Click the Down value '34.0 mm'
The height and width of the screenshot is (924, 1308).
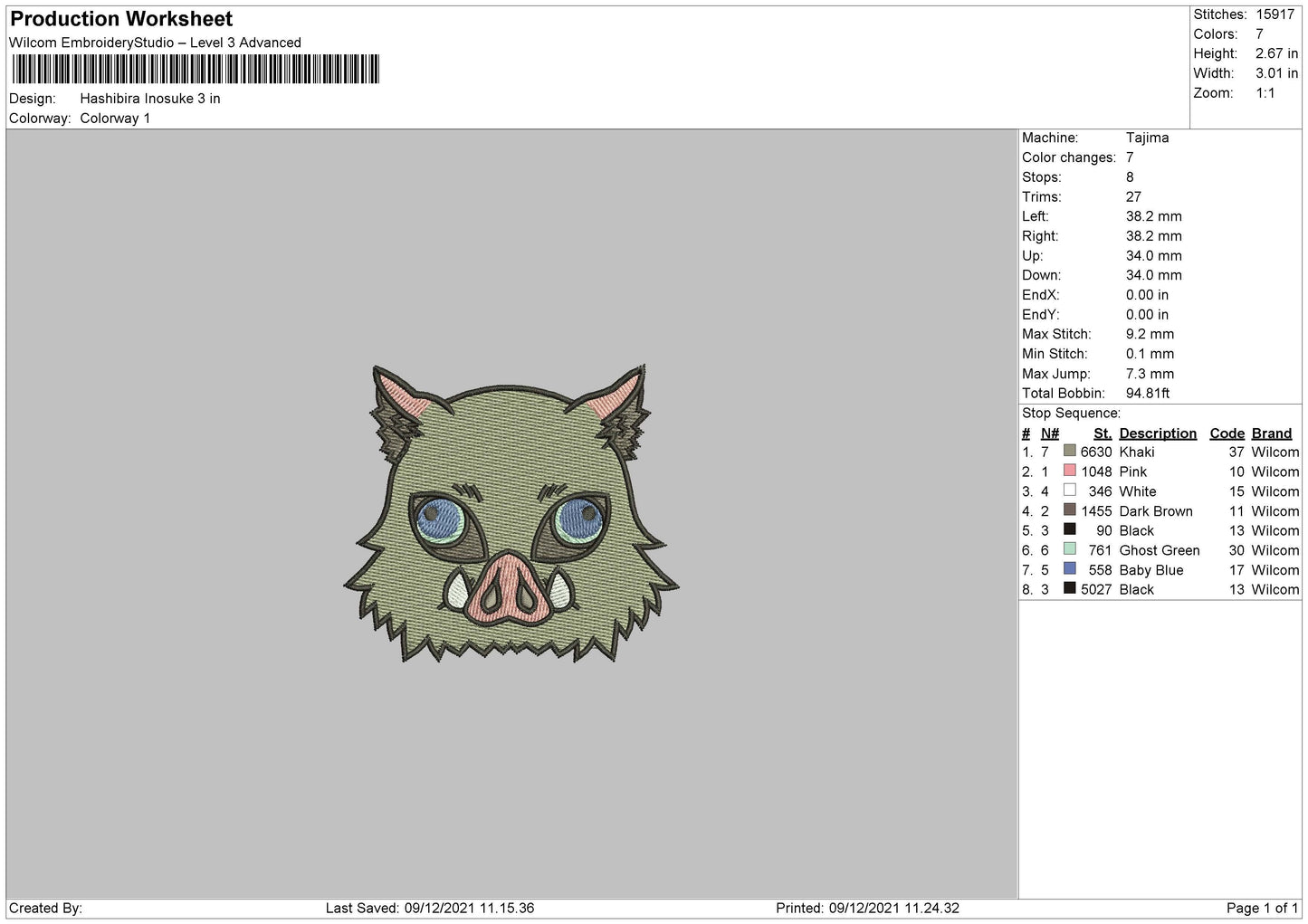pos(1154,275)
